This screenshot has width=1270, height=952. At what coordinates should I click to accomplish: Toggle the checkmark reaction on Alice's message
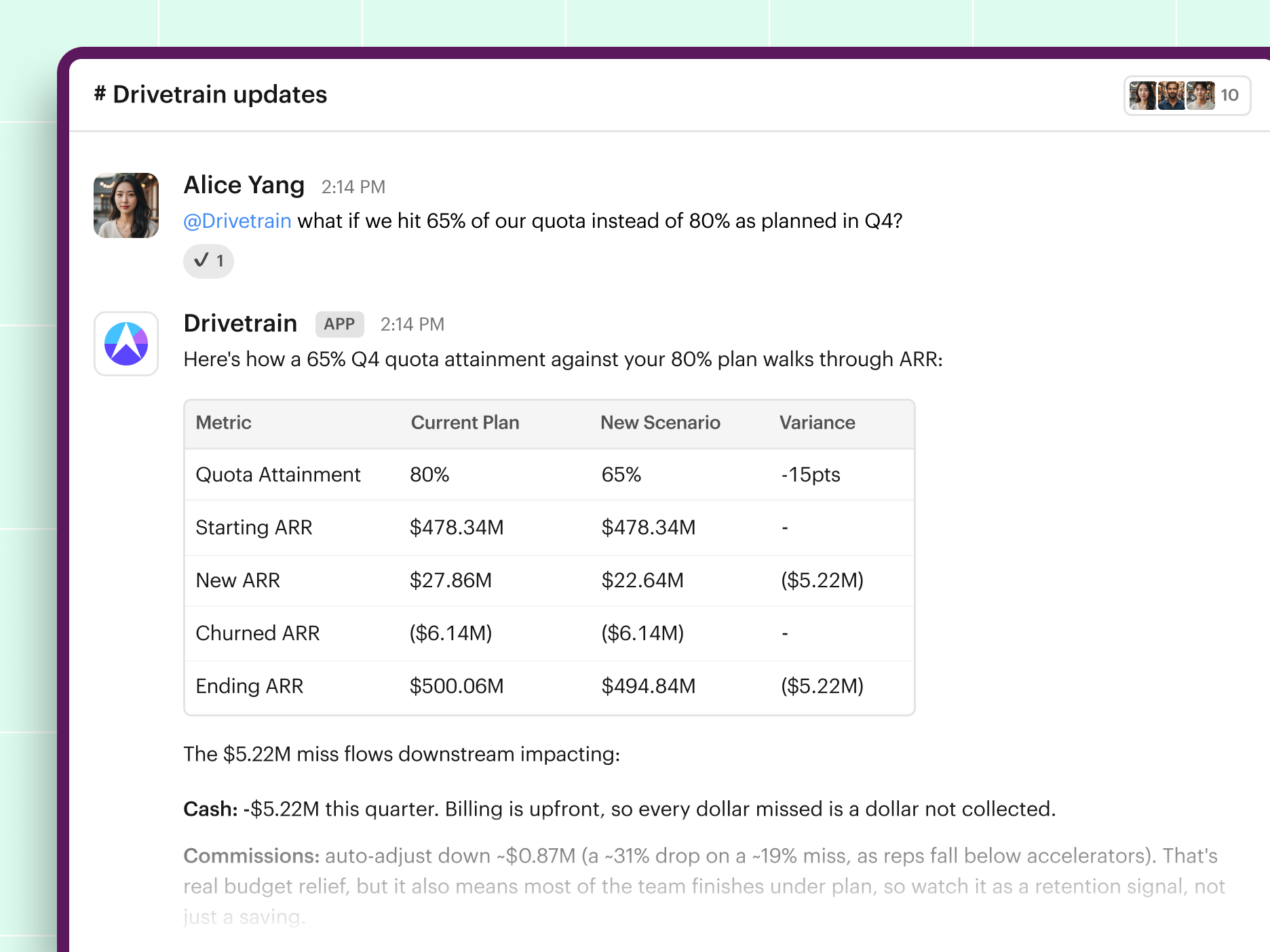(208, 261)
